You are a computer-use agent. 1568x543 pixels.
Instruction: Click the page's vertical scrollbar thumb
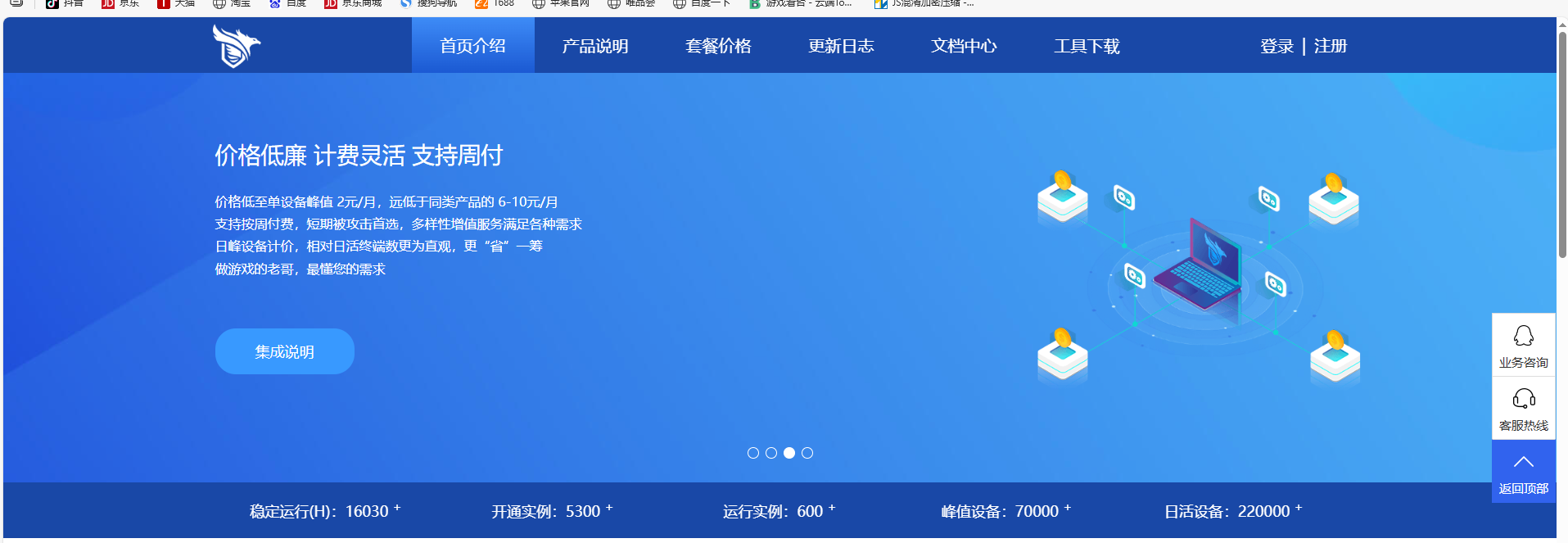(1562, 144)
